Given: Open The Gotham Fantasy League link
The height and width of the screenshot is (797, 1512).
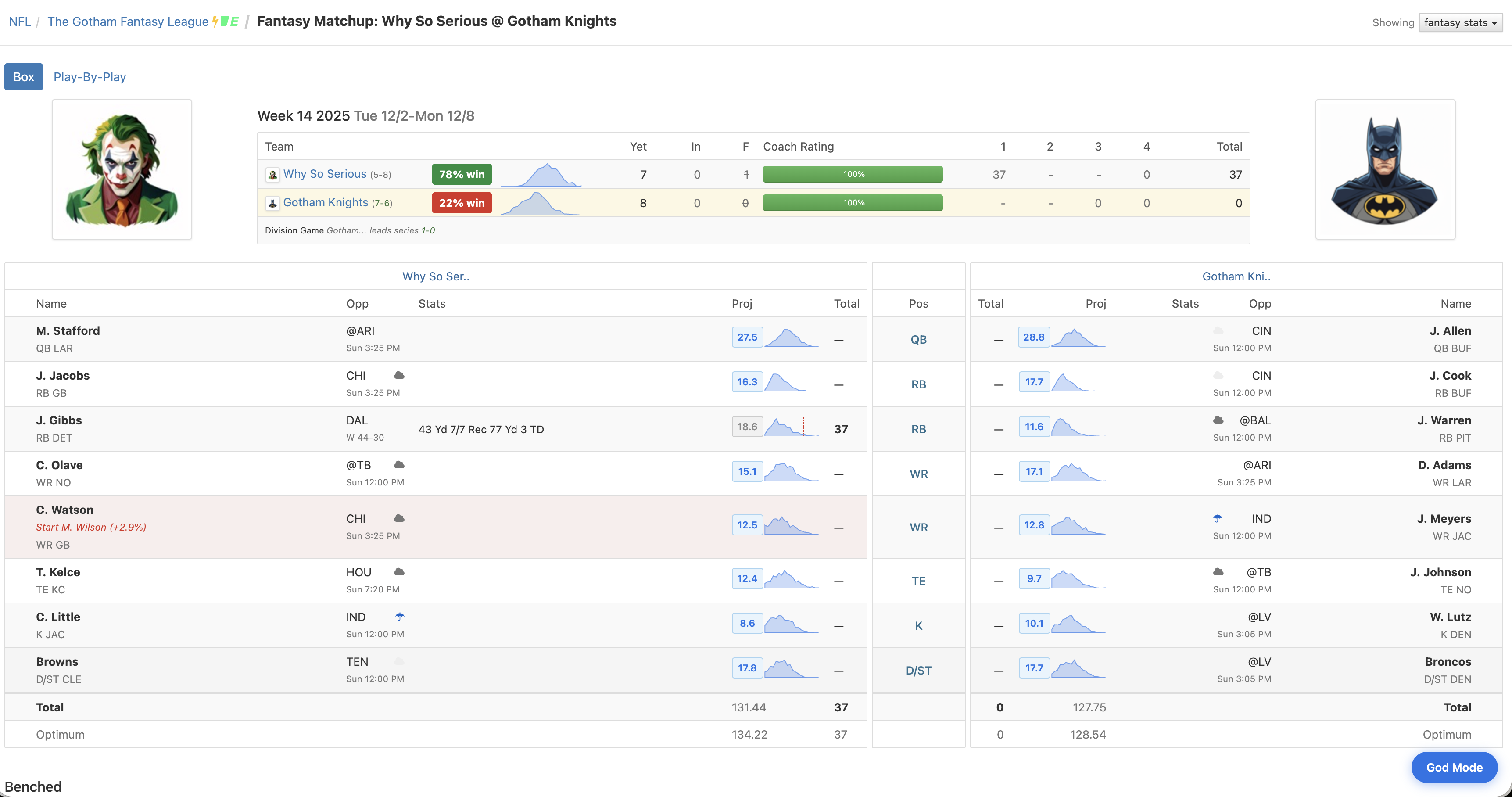Looking at the screenshot, I should coord(127,22).
